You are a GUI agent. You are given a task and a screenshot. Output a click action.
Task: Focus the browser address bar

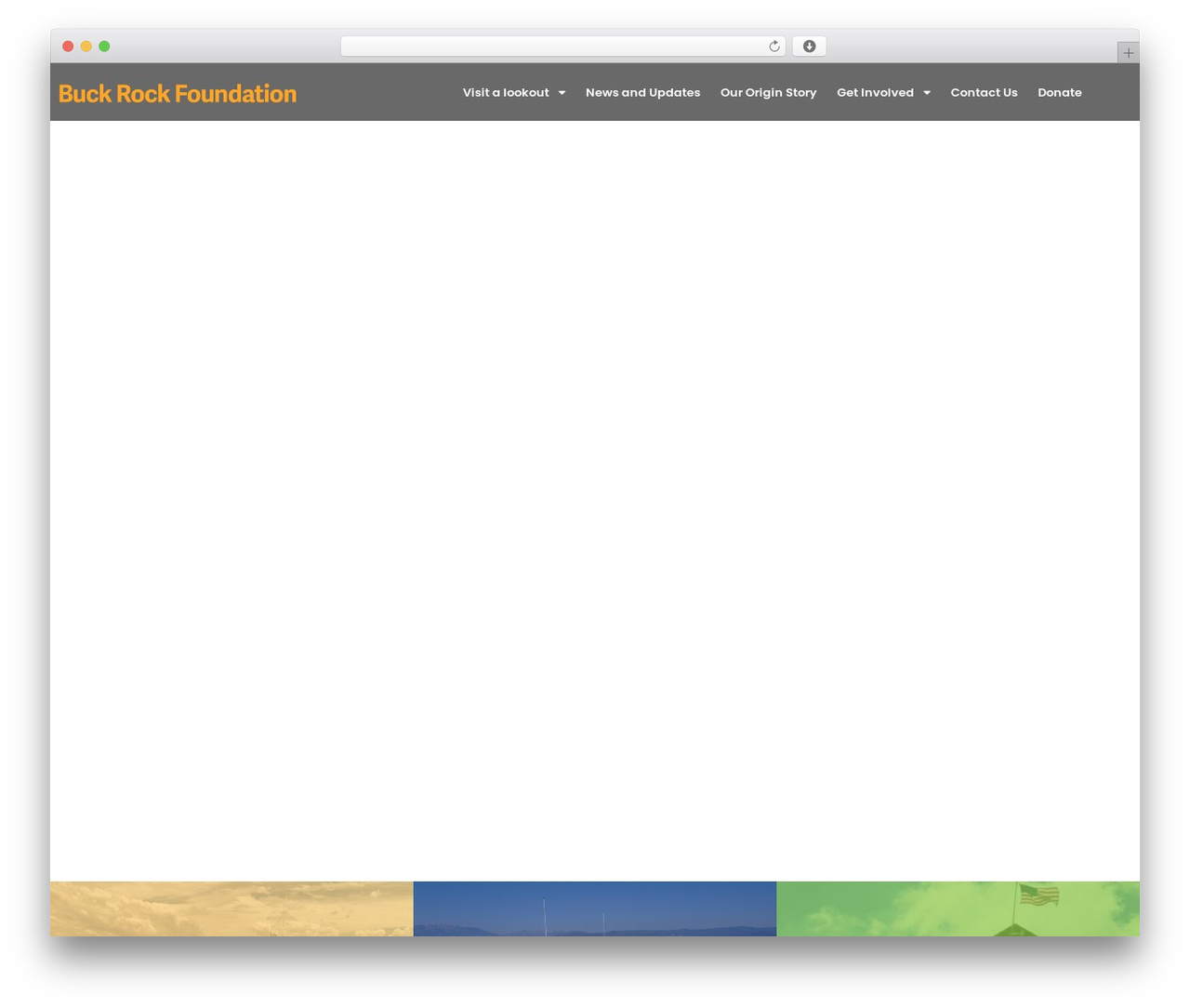pos(562,46)
